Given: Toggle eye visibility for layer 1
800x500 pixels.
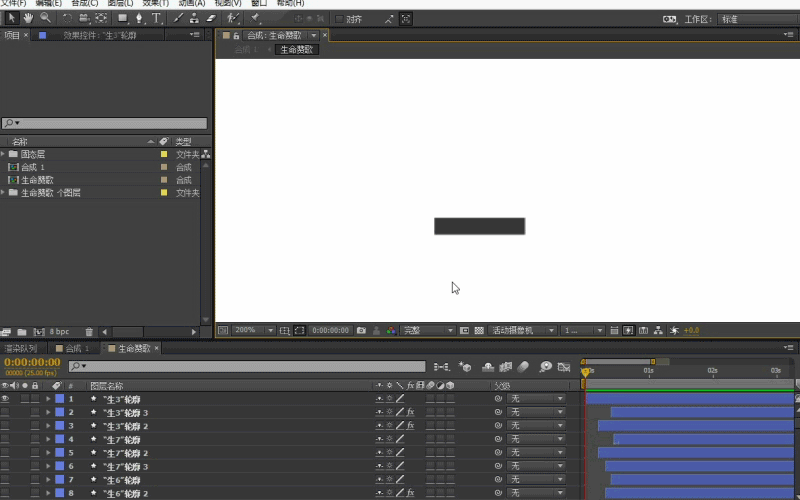Looking at the screenshot, I should coord(5,399).
